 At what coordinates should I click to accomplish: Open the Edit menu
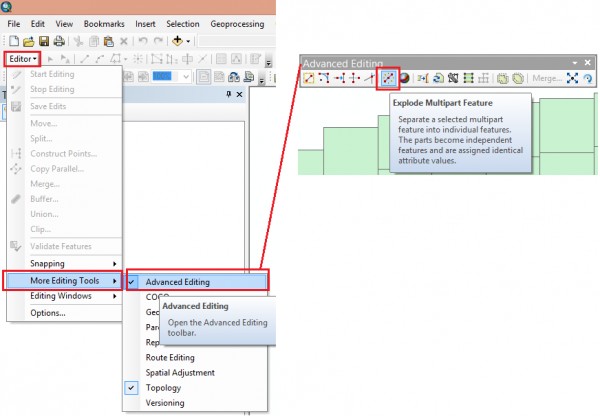pyautogui.click(x=38, y=24)
